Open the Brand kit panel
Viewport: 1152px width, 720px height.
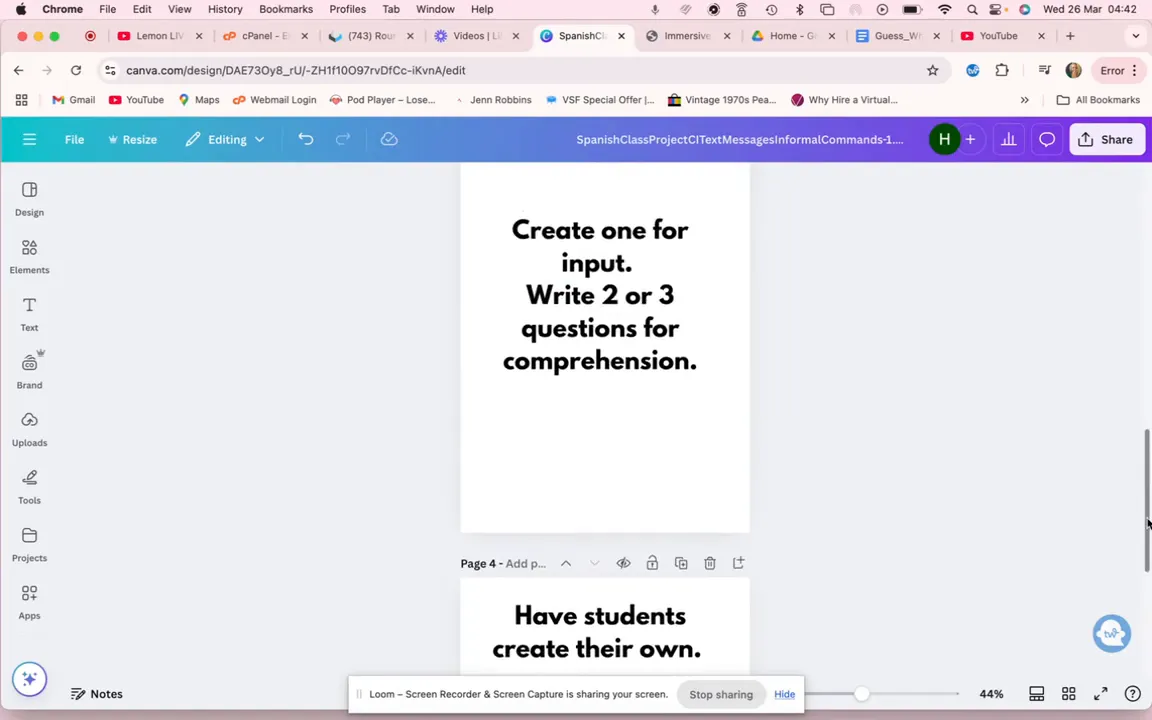pyautogui.click(x=29, y=370)
